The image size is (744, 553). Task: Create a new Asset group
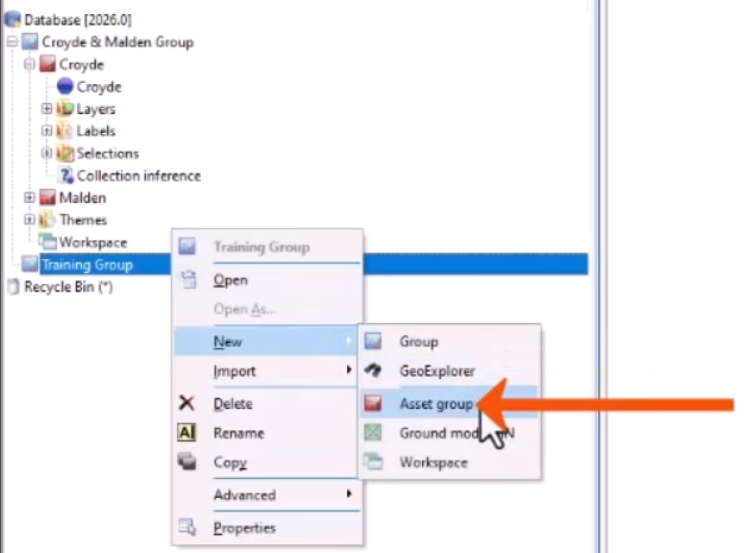click(x=449, y=403)
